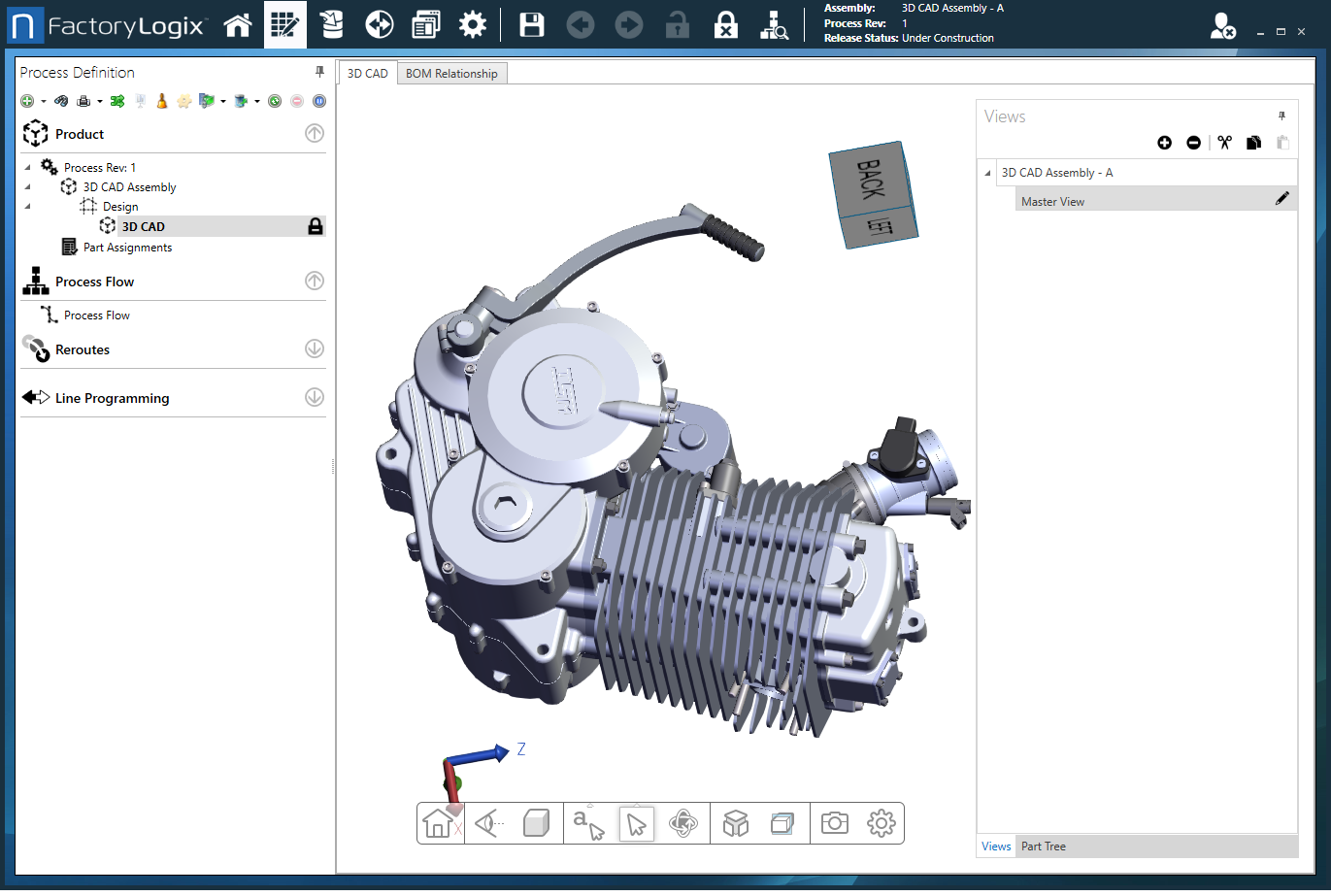Open the FactoryLogix home screen
Screen dimensions: 1331x896
238,25
